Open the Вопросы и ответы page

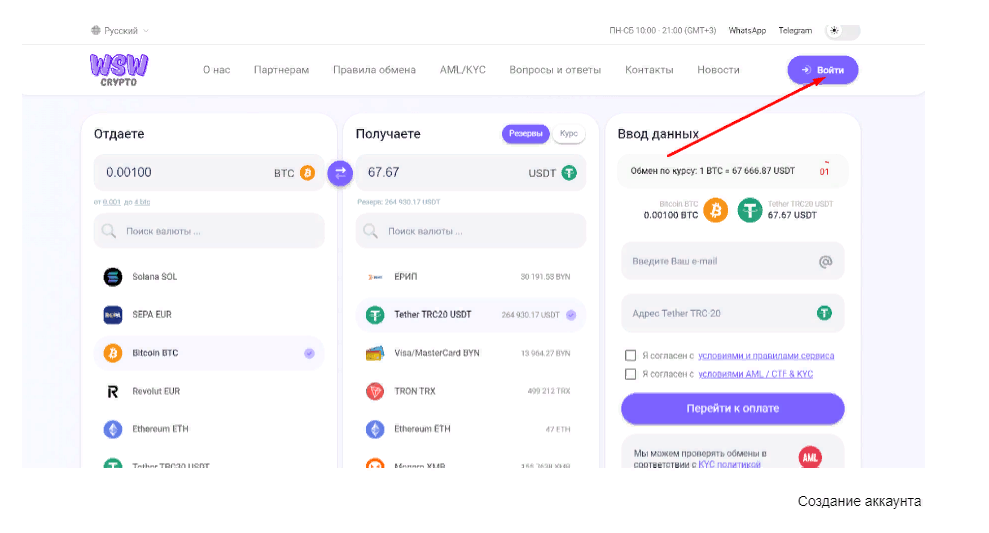pos(555,70)
